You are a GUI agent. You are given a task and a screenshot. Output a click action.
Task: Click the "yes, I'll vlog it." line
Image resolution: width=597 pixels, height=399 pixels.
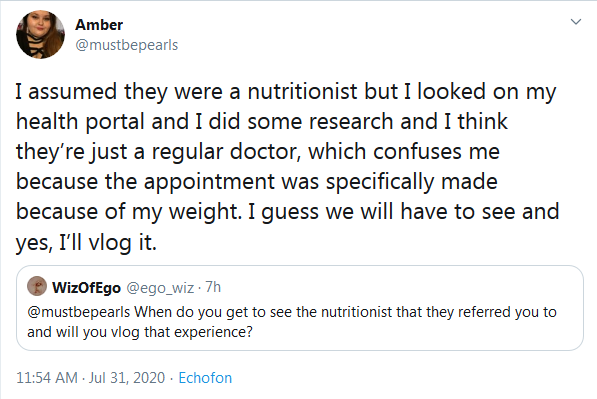(86, 242)
